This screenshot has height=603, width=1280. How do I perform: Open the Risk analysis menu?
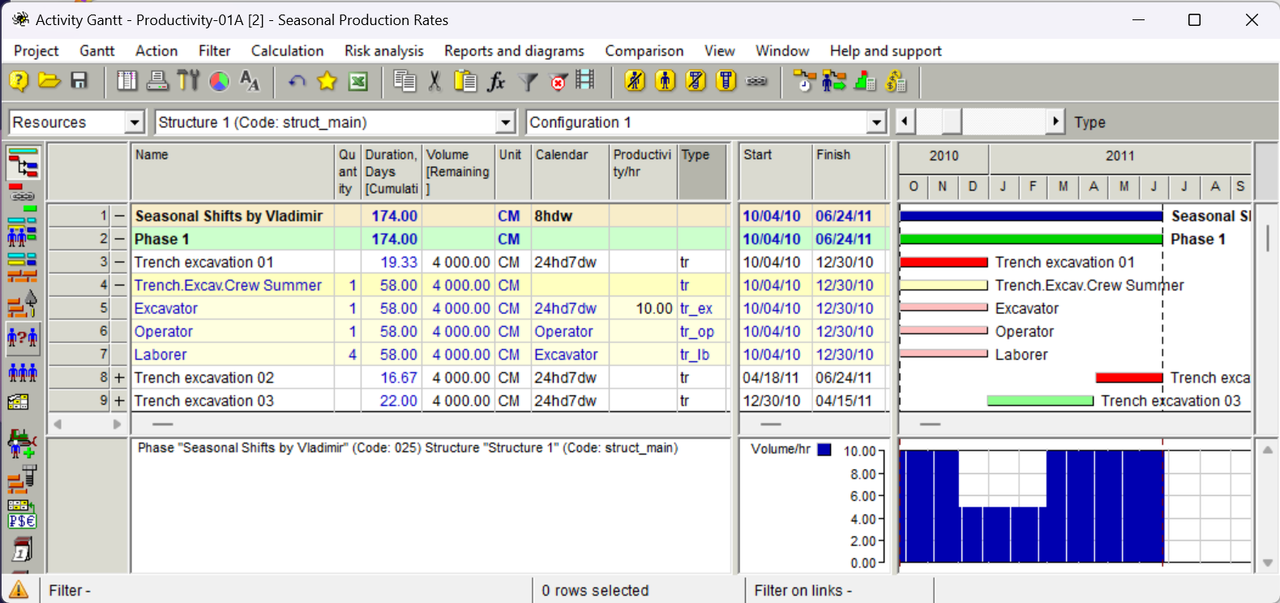click(x=384, y=51)
